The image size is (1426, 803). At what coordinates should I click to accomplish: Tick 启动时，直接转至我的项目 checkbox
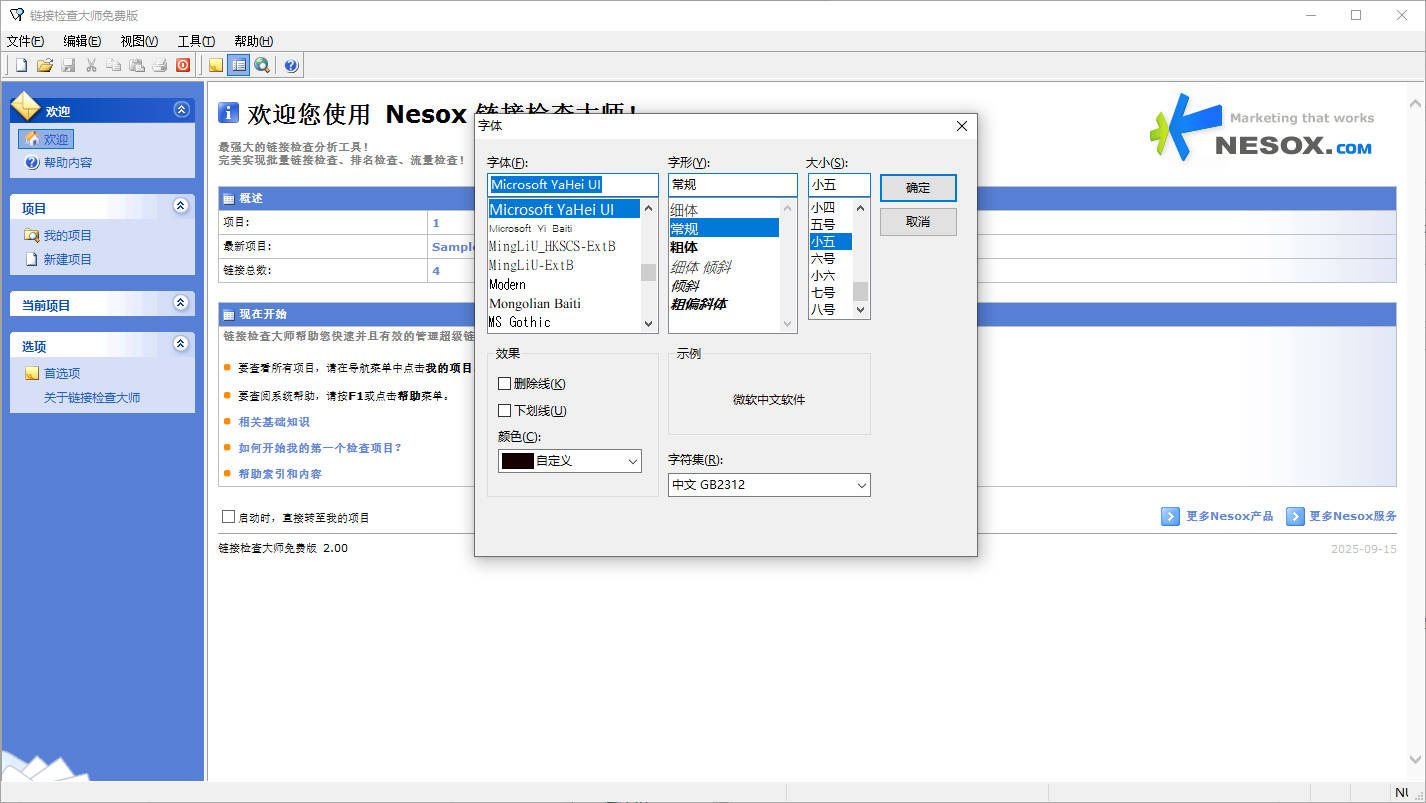[x=228, y=517]
